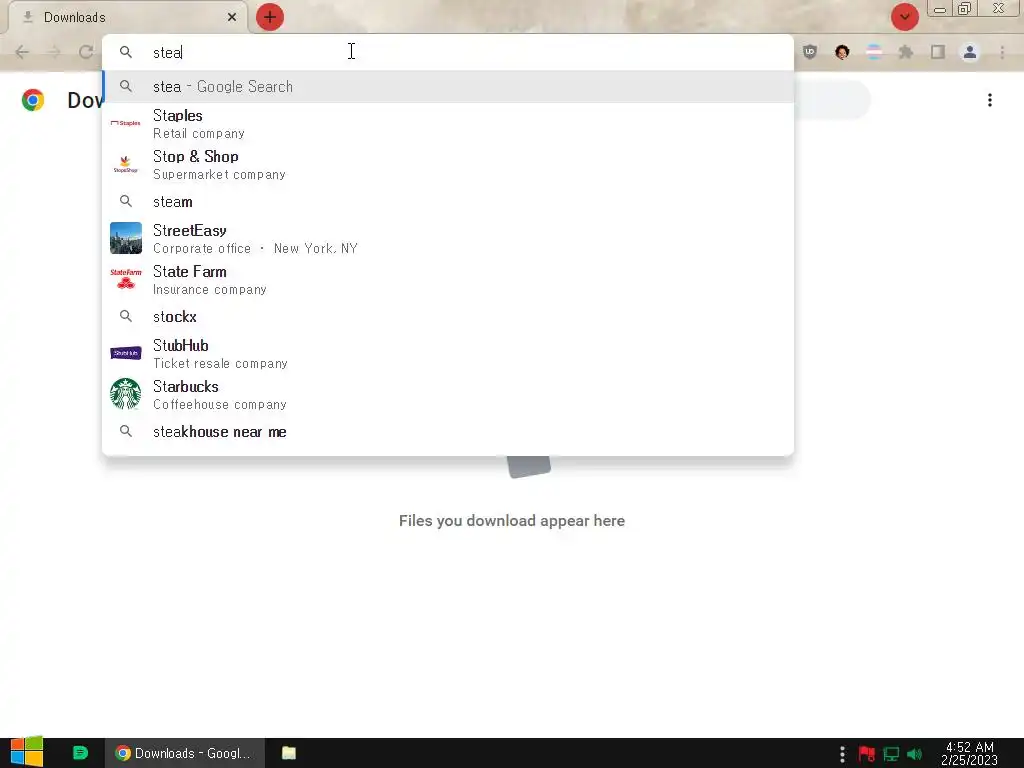This screenshot has width=1024, height=768.
Task: Open a new tab with the red plus button
Action: [x=270, y=17]
